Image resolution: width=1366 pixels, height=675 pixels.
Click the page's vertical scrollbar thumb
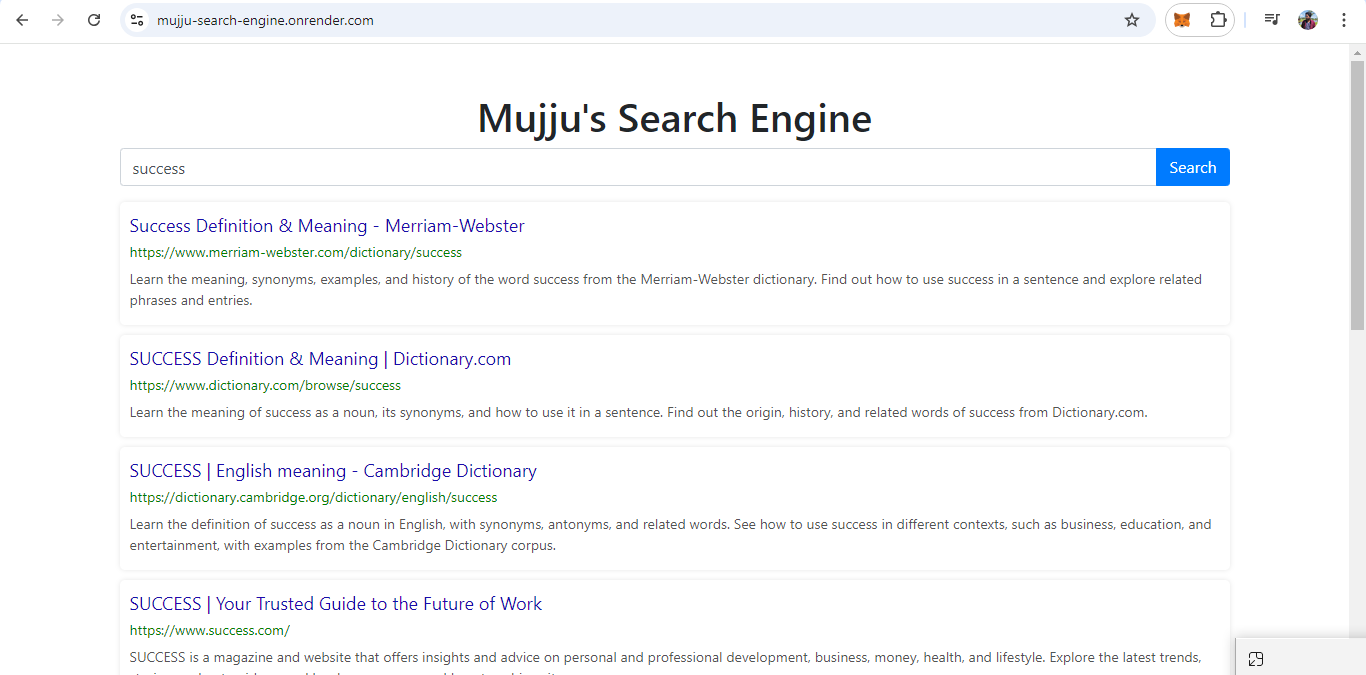pos(1357,195)
